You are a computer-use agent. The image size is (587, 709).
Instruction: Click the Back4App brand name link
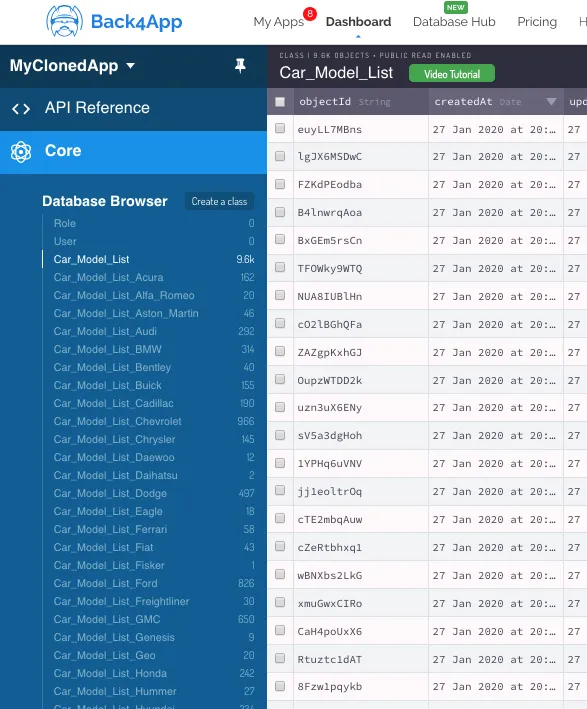(x=137, y=21)
